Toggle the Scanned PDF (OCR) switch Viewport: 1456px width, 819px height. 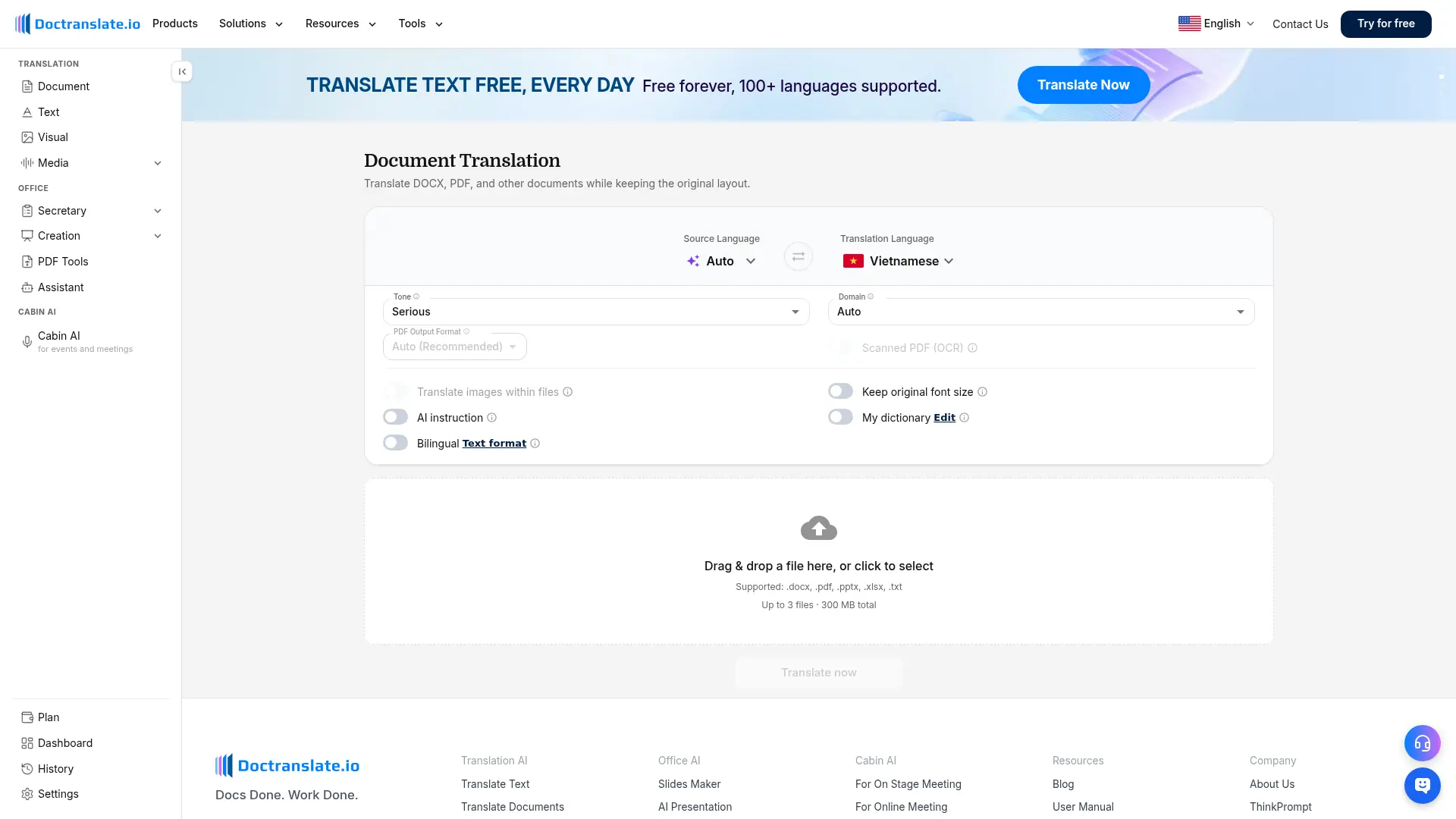[840, 347]
